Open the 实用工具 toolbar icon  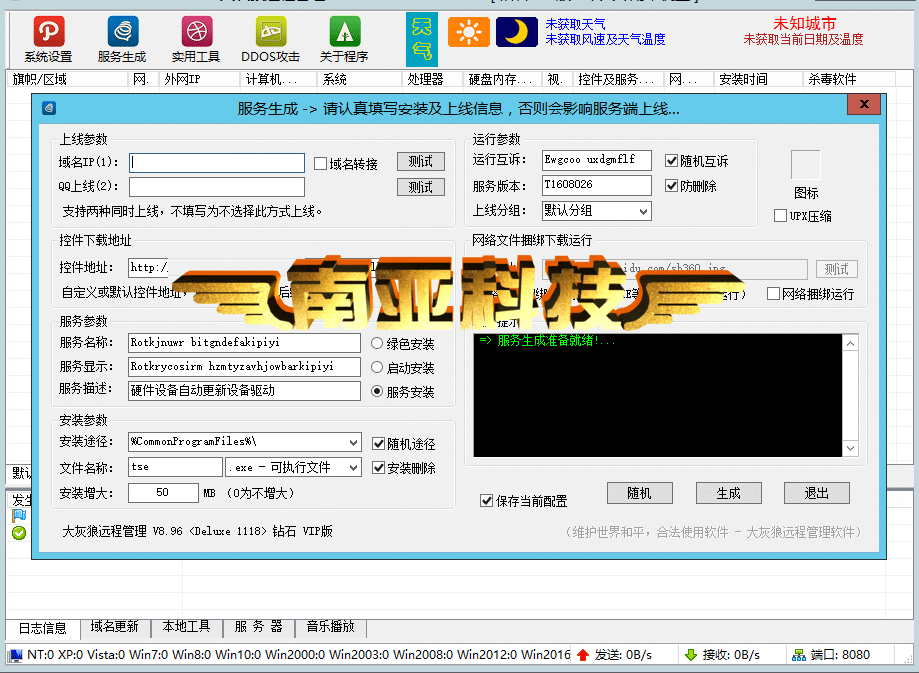click(196, 39)
